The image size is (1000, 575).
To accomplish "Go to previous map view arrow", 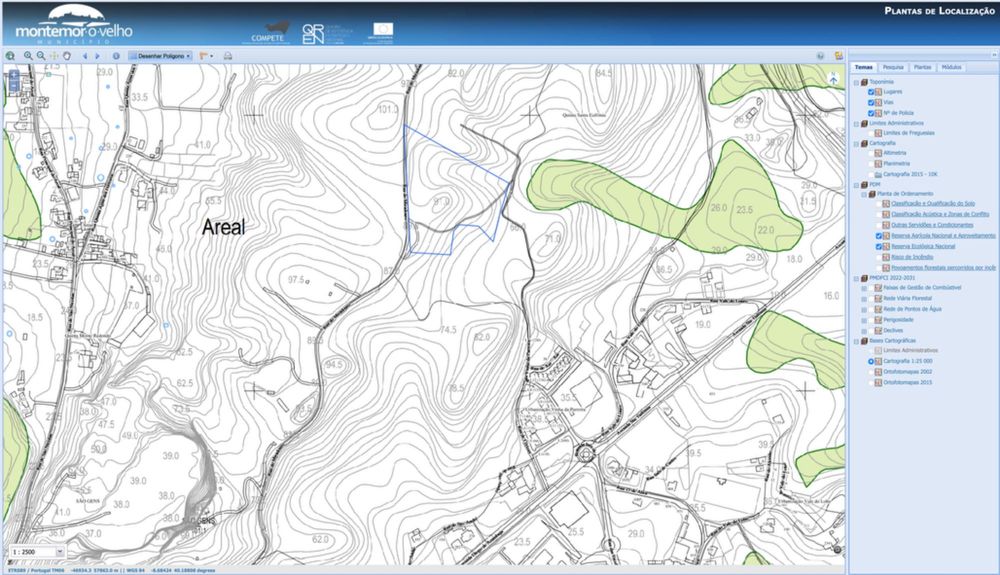I will click(85, 56).
